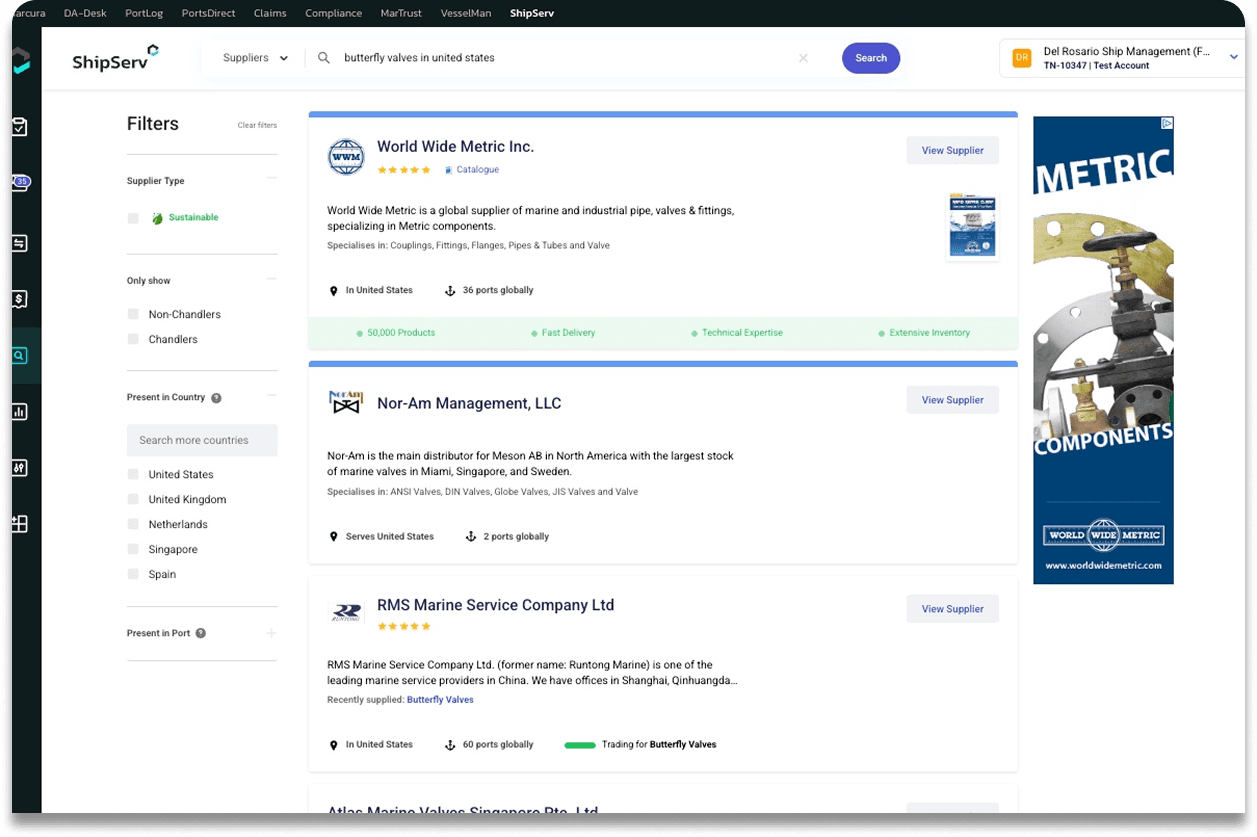Tick the Spain country checkbox
Screen dimensions: 1257x837
(x=133, y=574)
